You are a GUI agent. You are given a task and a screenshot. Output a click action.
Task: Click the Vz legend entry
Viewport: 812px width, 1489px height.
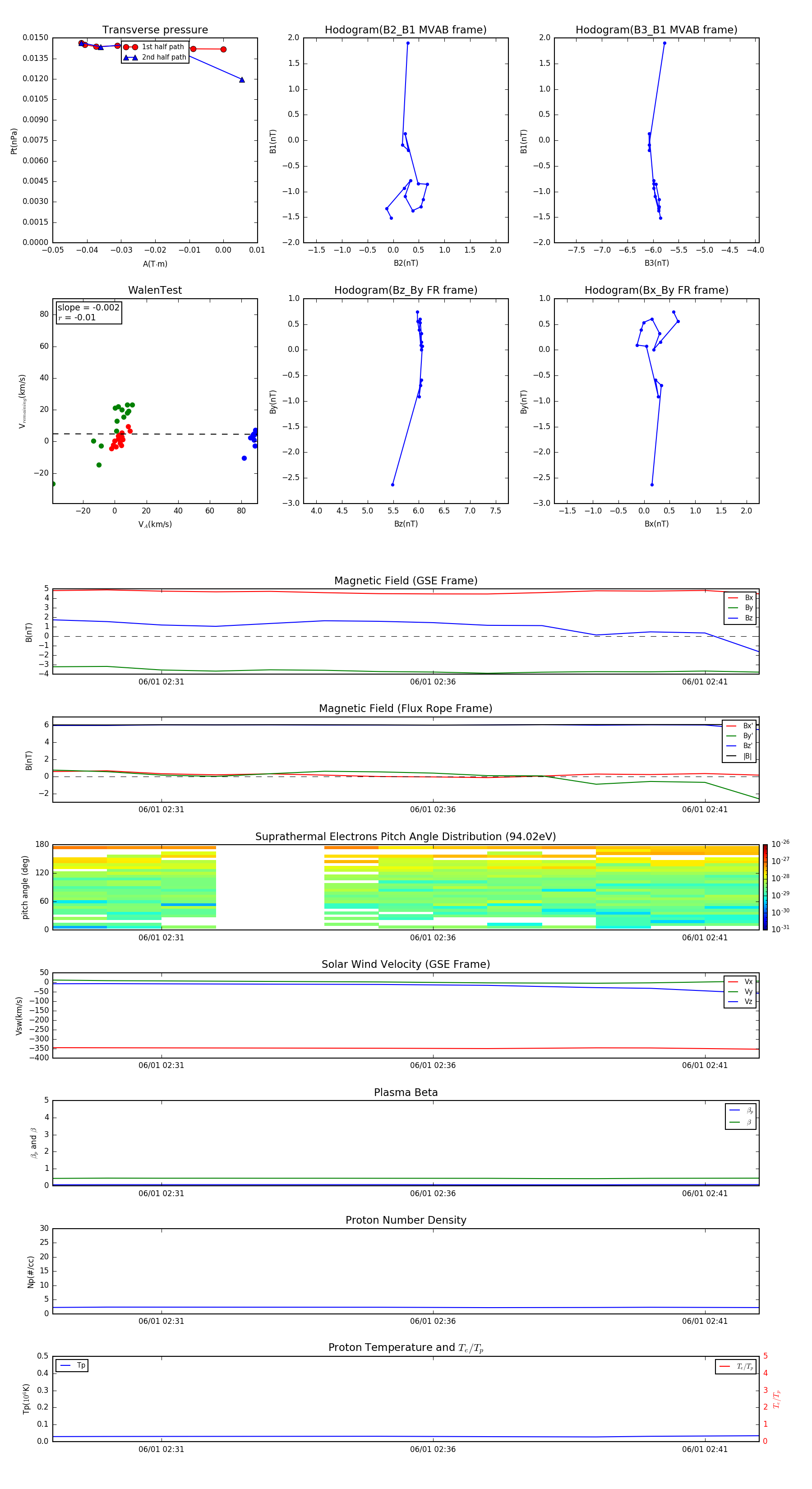coord(740,1001)
